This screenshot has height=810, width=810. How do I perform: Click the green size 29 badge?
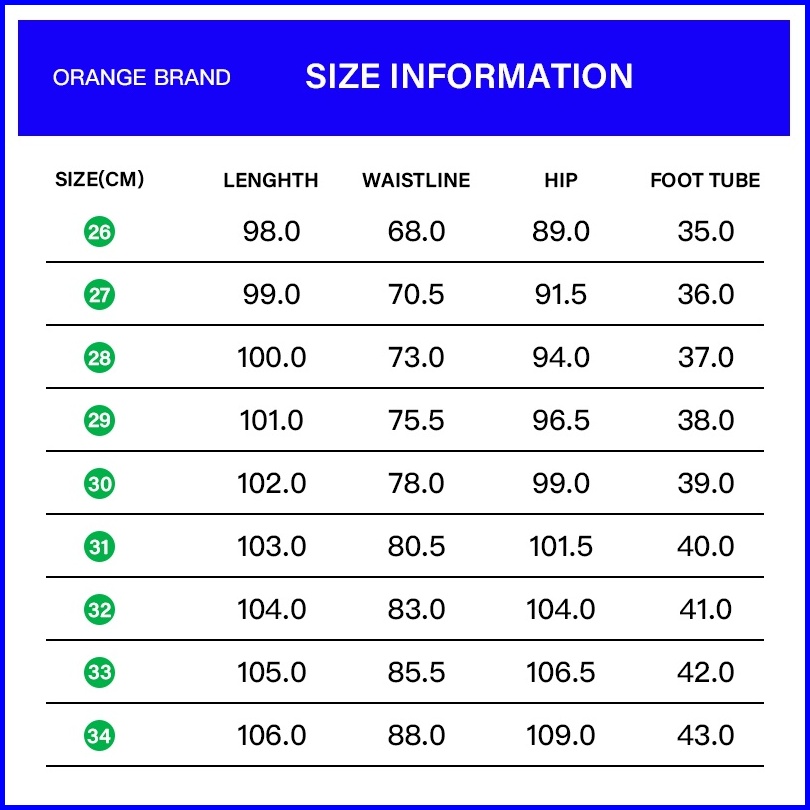pos(99,421)
